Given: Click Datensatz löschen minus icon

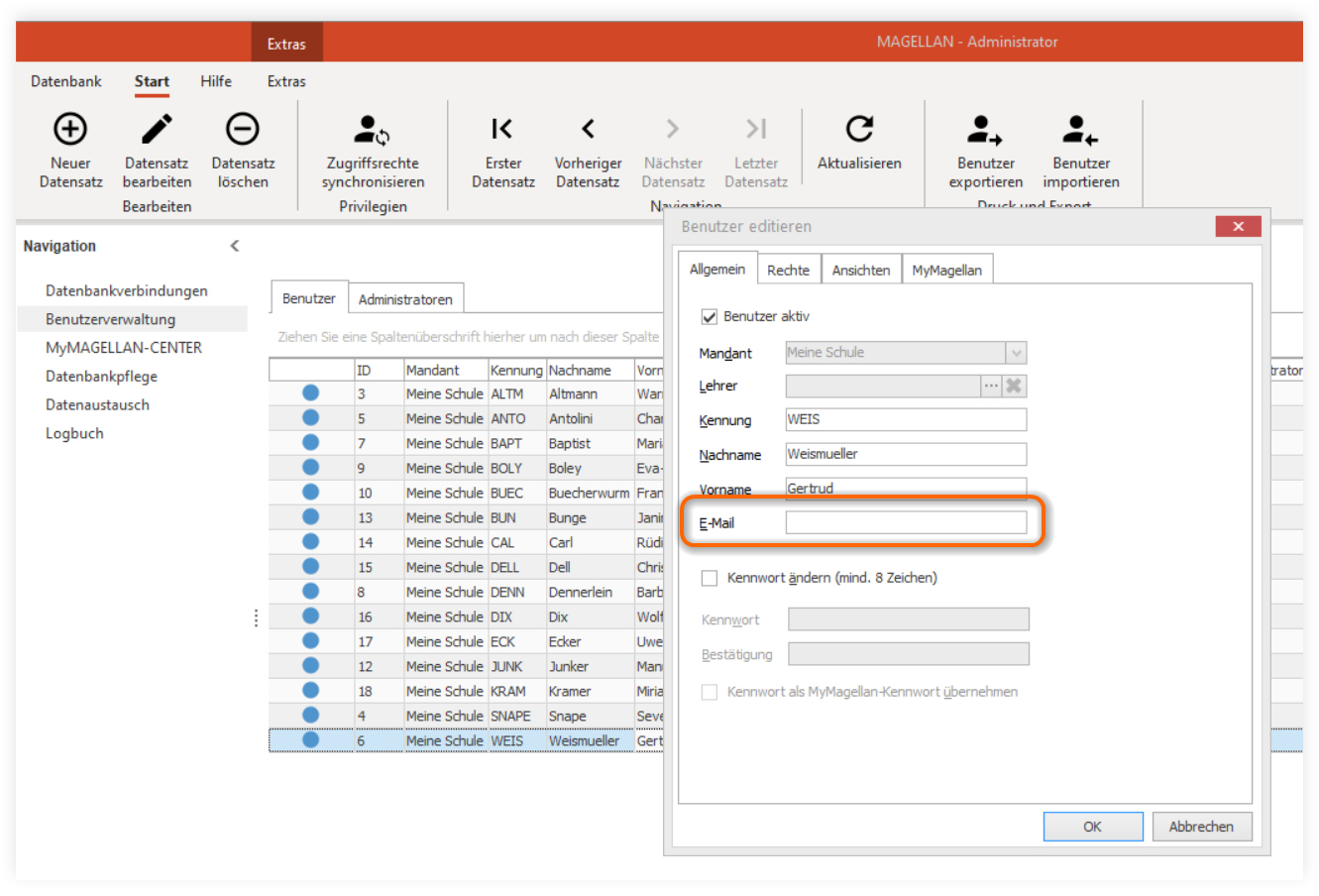Looking at the screenshot, I should point(243,129).
